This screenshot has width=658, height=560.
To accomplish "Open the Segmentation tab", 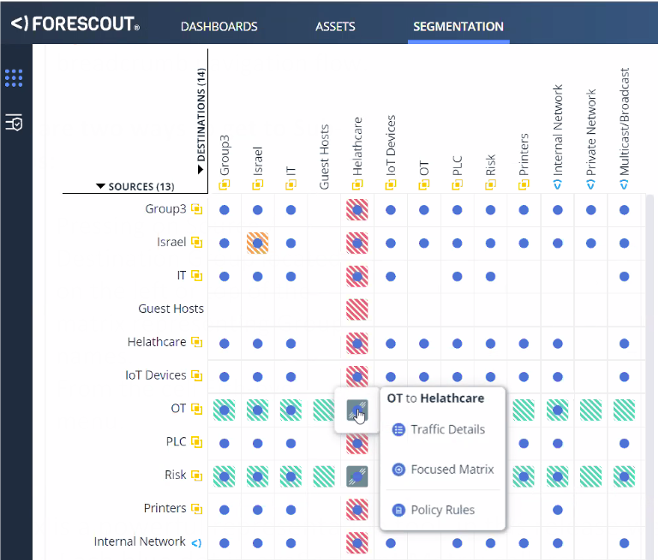I will point(458,26).
